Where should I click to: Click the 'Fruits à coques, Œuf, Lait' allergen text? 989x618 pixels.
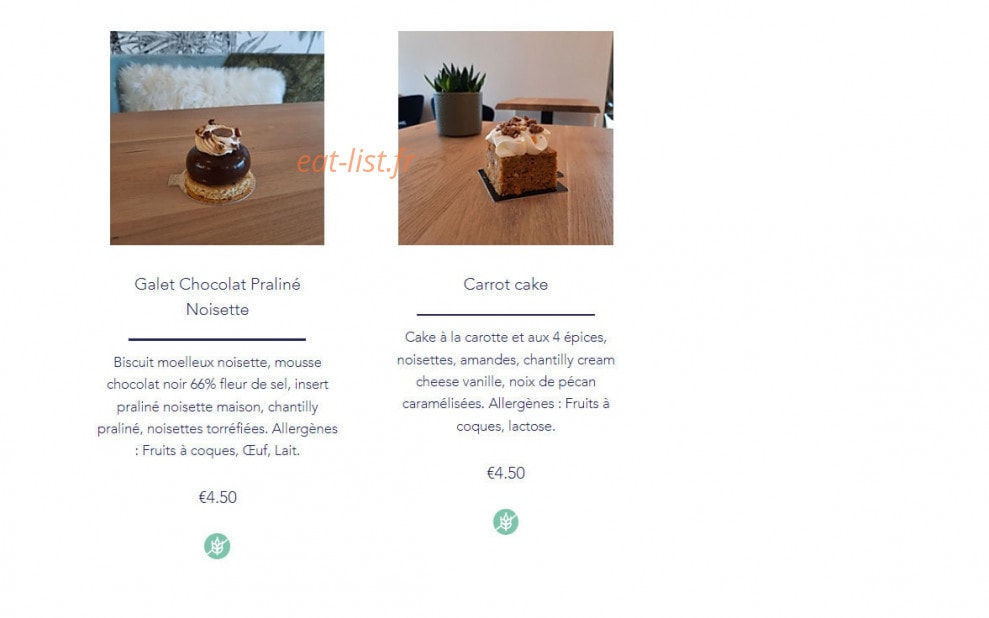[221, 451]
